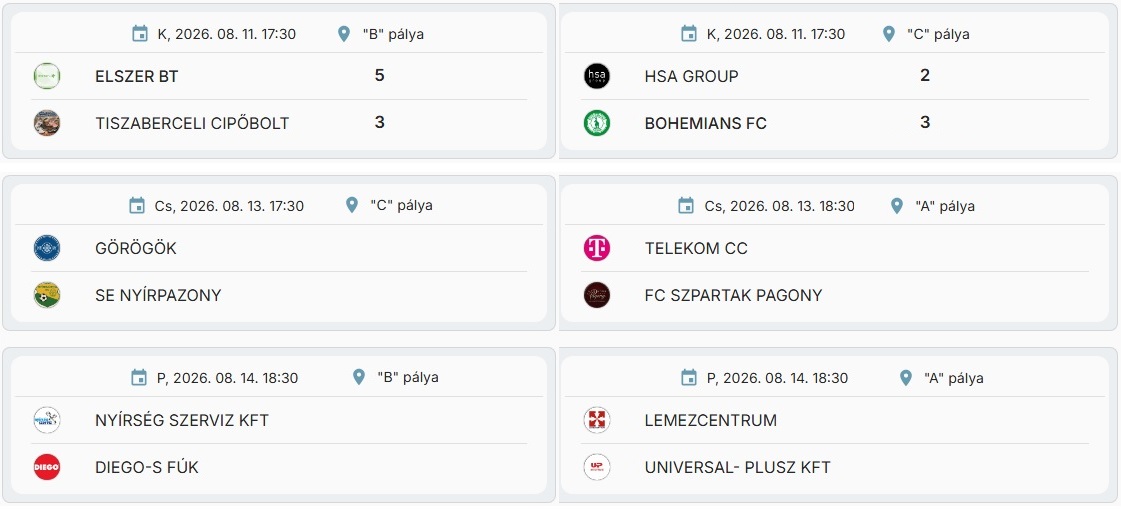Open the DIEGO-S FÚK team name

tap(147, 468)
